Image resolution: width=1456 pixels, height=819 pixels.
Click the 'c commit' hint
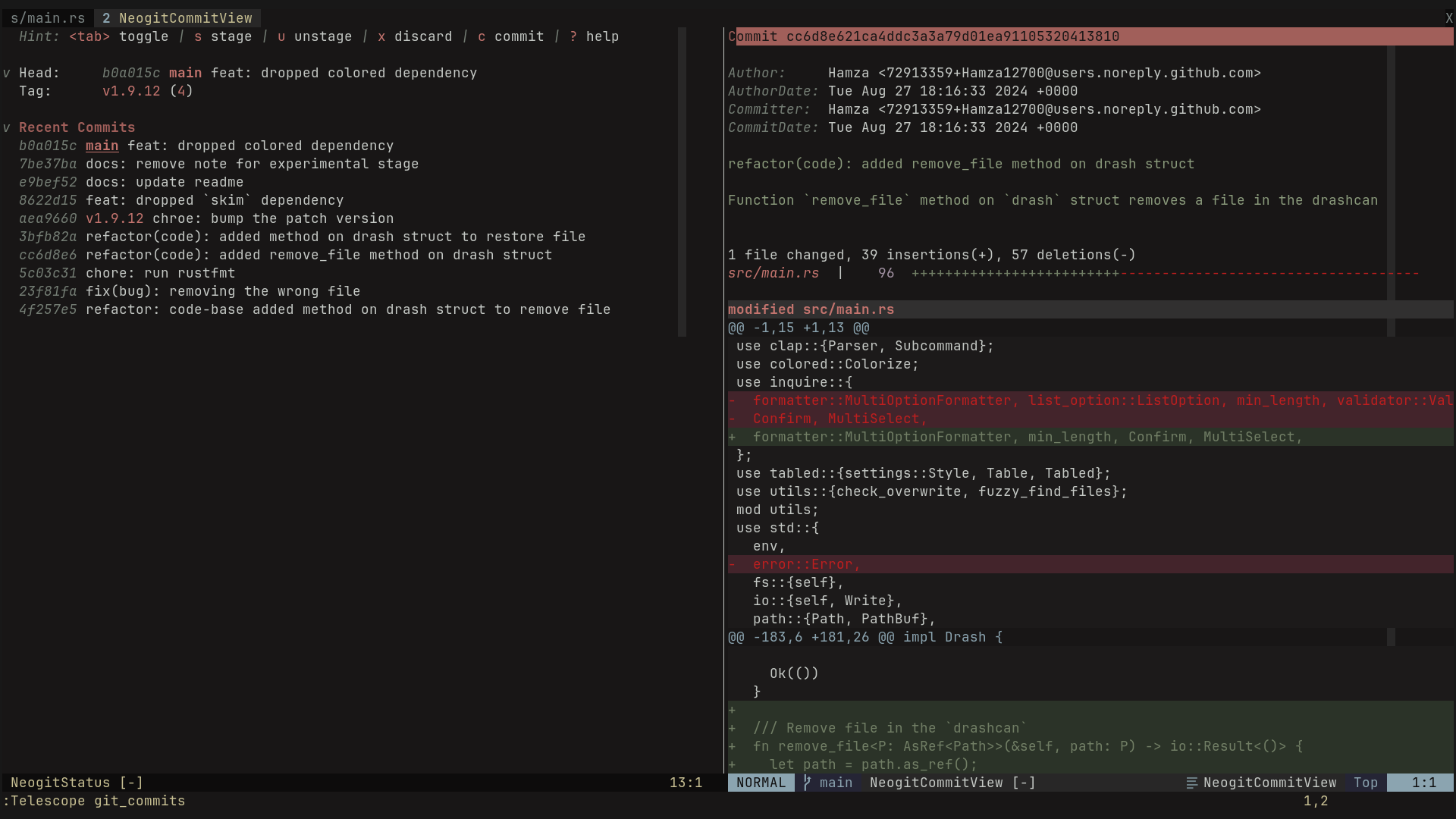(511, 36)
